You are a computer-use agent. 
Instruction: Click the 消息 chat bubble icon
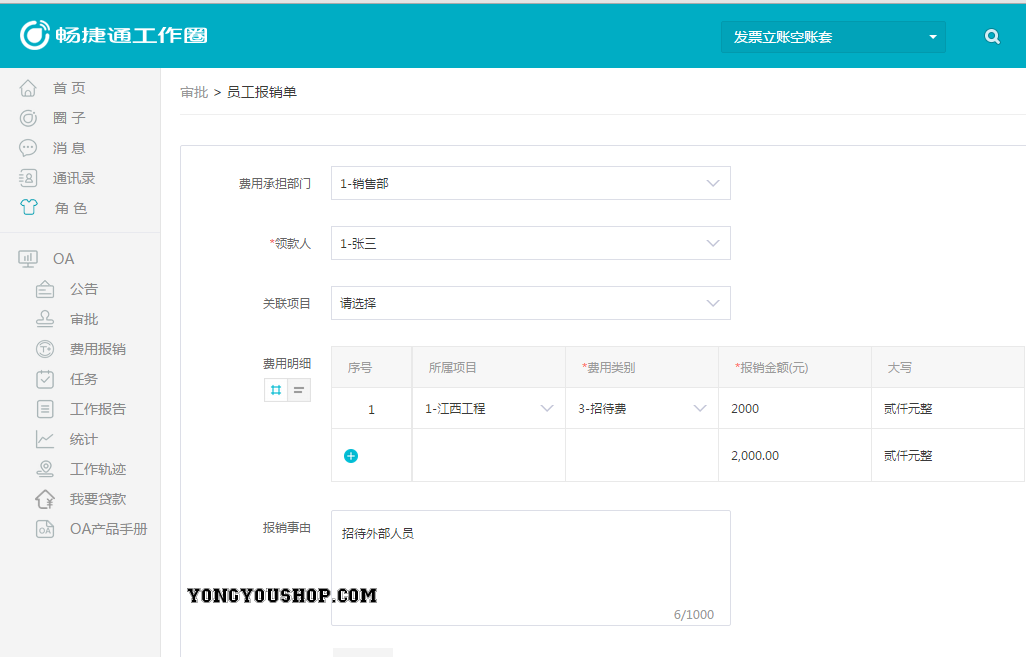[28, 148]
